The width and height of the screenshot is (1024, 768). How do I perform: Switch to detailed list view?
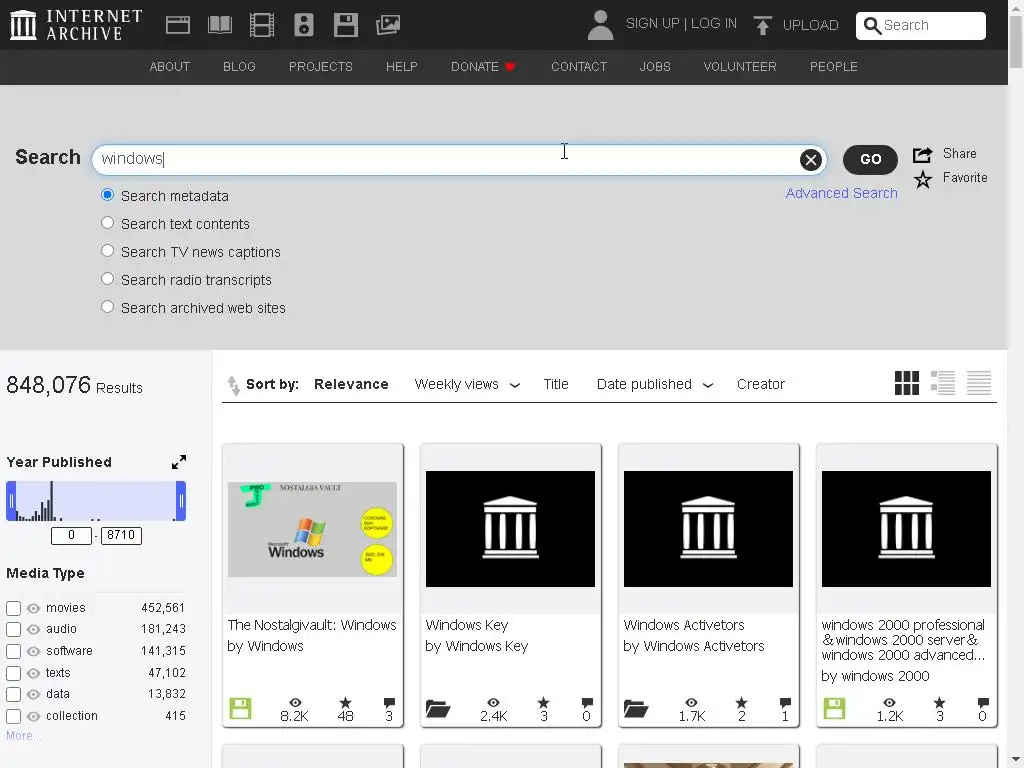942,383
